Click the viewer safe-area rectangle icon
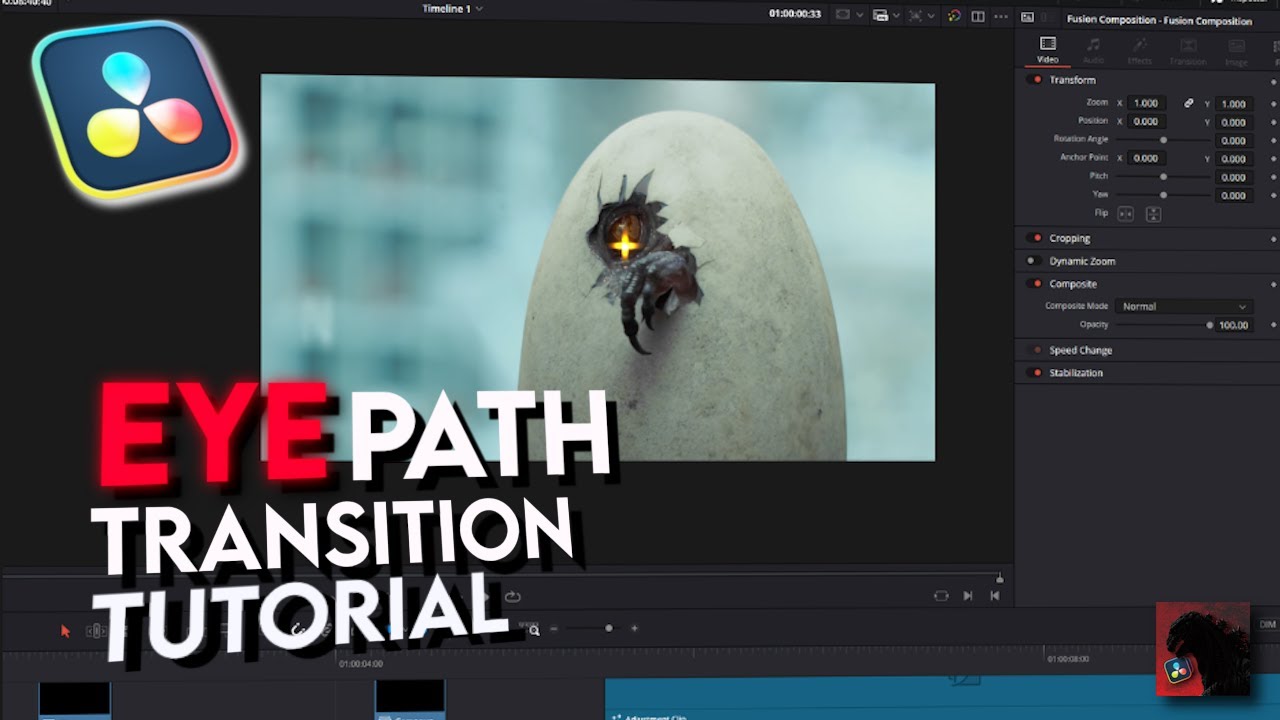1280x720 pixels. [x=843, y=15]
